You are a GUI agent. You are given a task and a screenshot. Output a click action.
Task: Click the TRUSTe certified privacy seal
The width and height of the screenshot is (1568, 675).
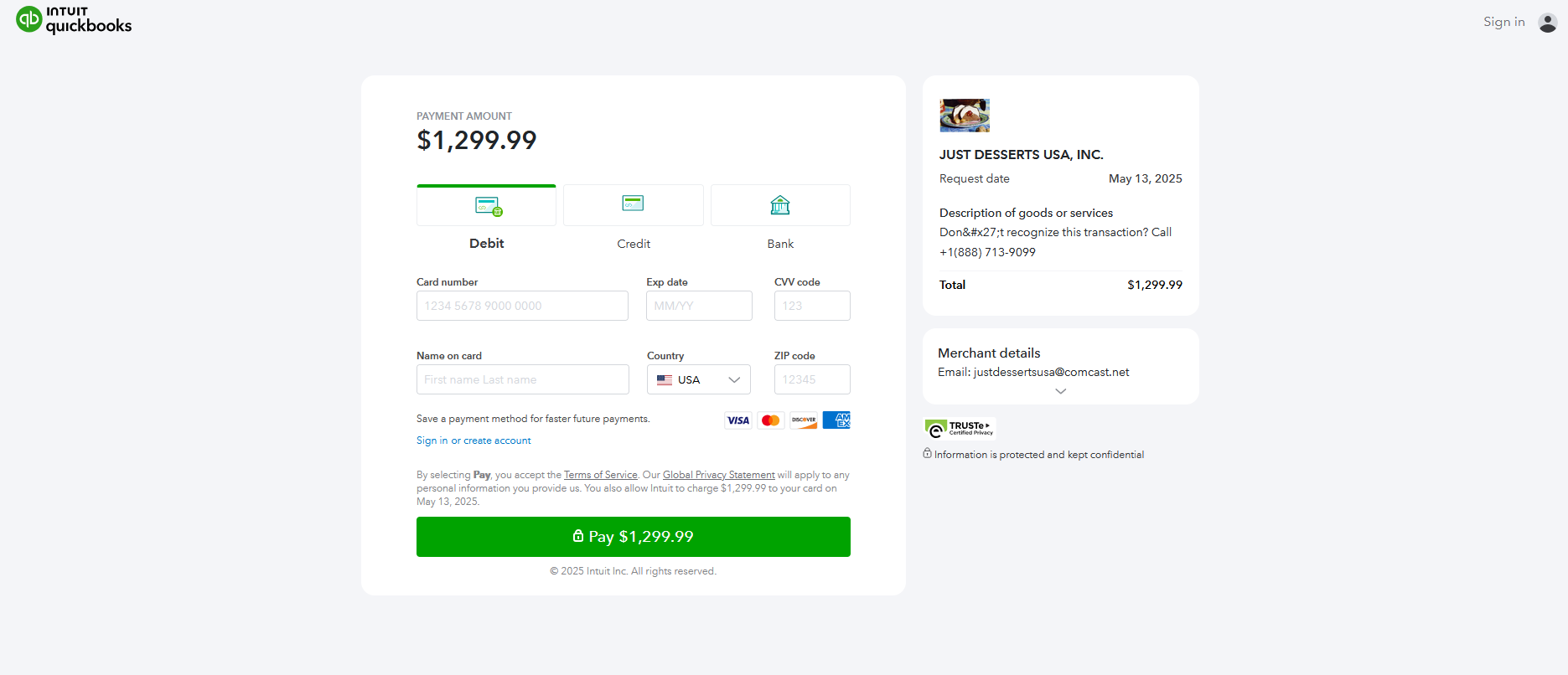pos(959,428)
